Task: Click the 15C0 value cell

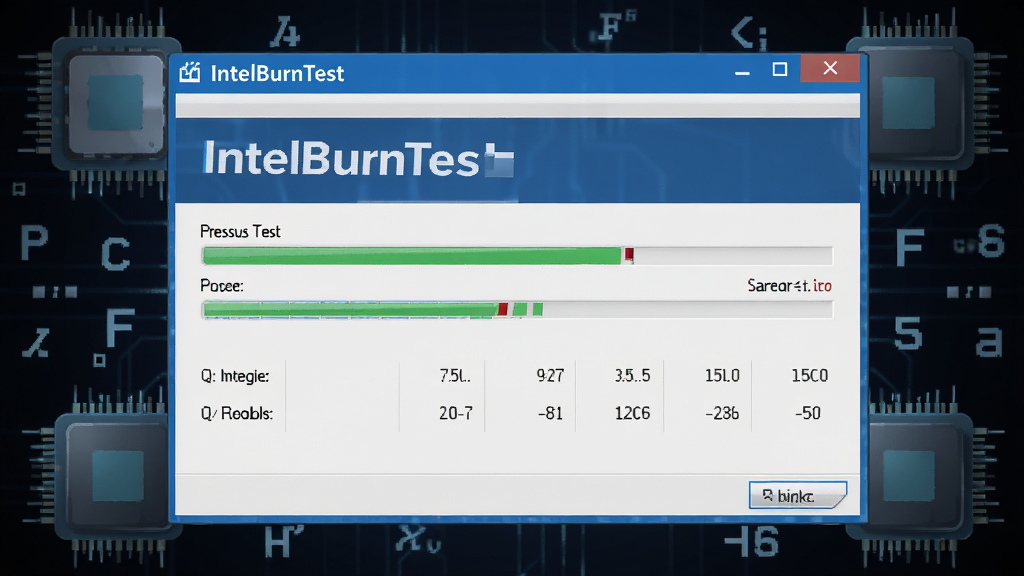Action: [x=809, y=376]
